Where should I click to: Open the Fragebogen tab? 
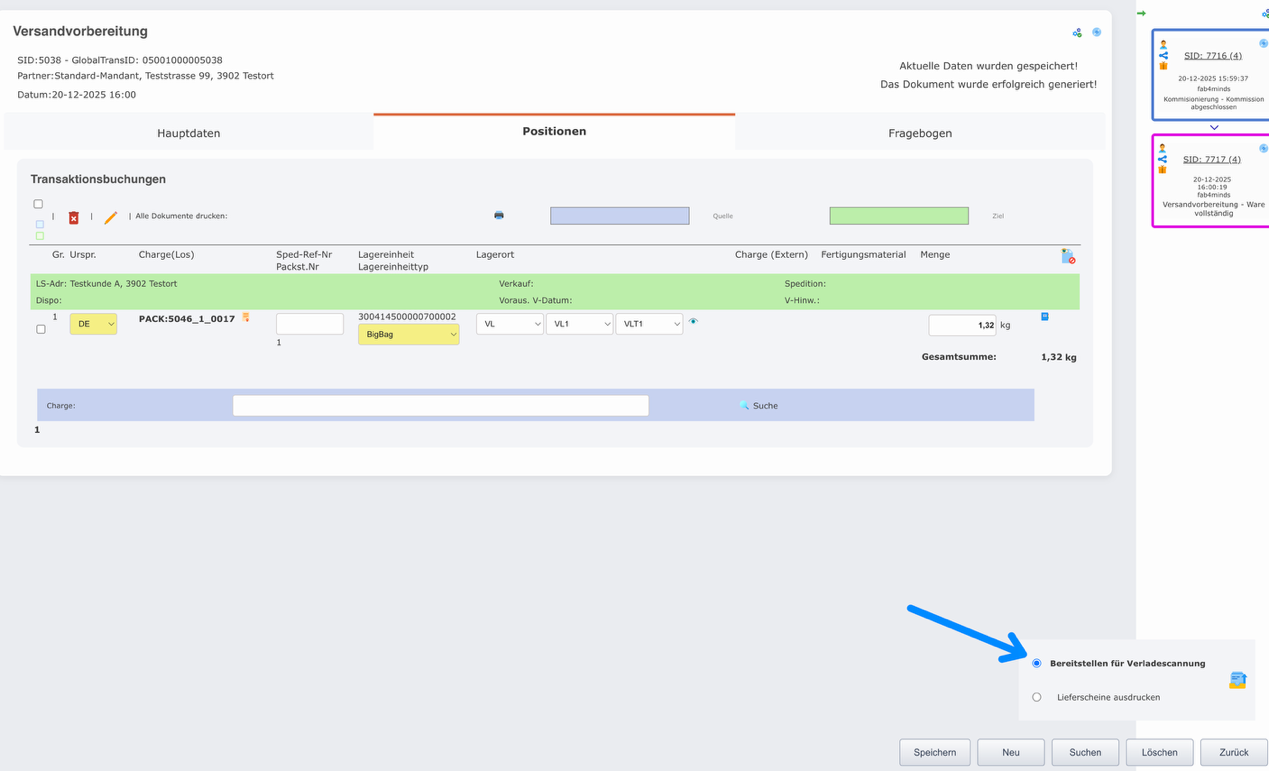coord(919,133)
